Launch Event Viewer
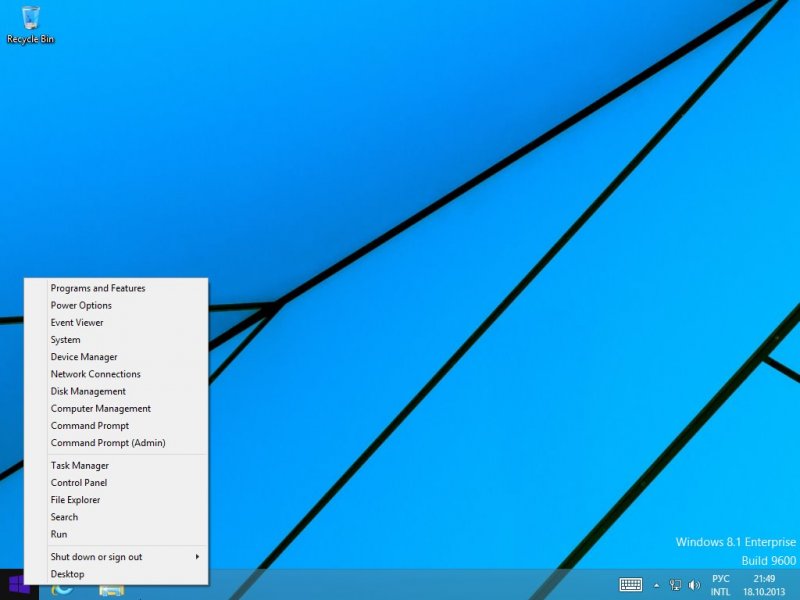Viewport: 800px width, 600px height. coord(116,322)
